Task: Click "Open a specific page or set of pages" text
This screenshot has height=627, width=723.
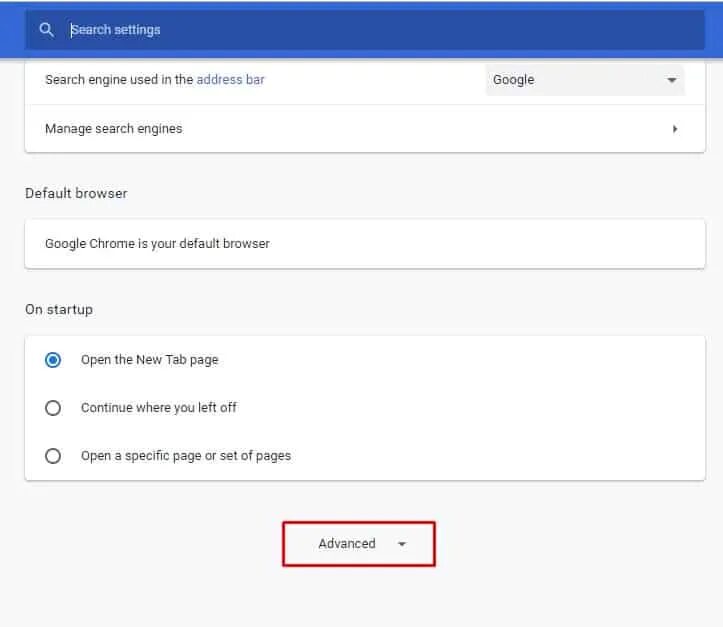Action: coord(186,456)
